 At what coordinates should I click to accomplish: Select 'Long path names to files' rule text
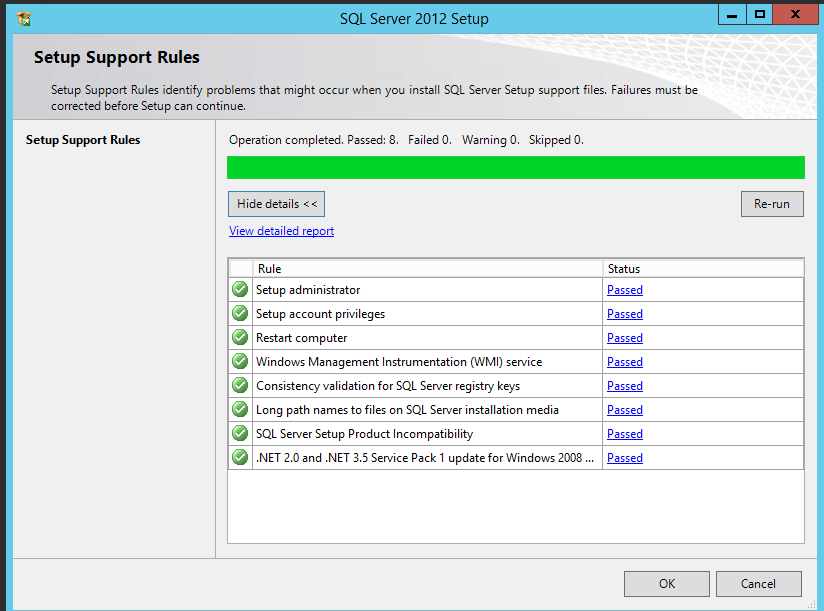pyautogui.click(x=407, y=410)
